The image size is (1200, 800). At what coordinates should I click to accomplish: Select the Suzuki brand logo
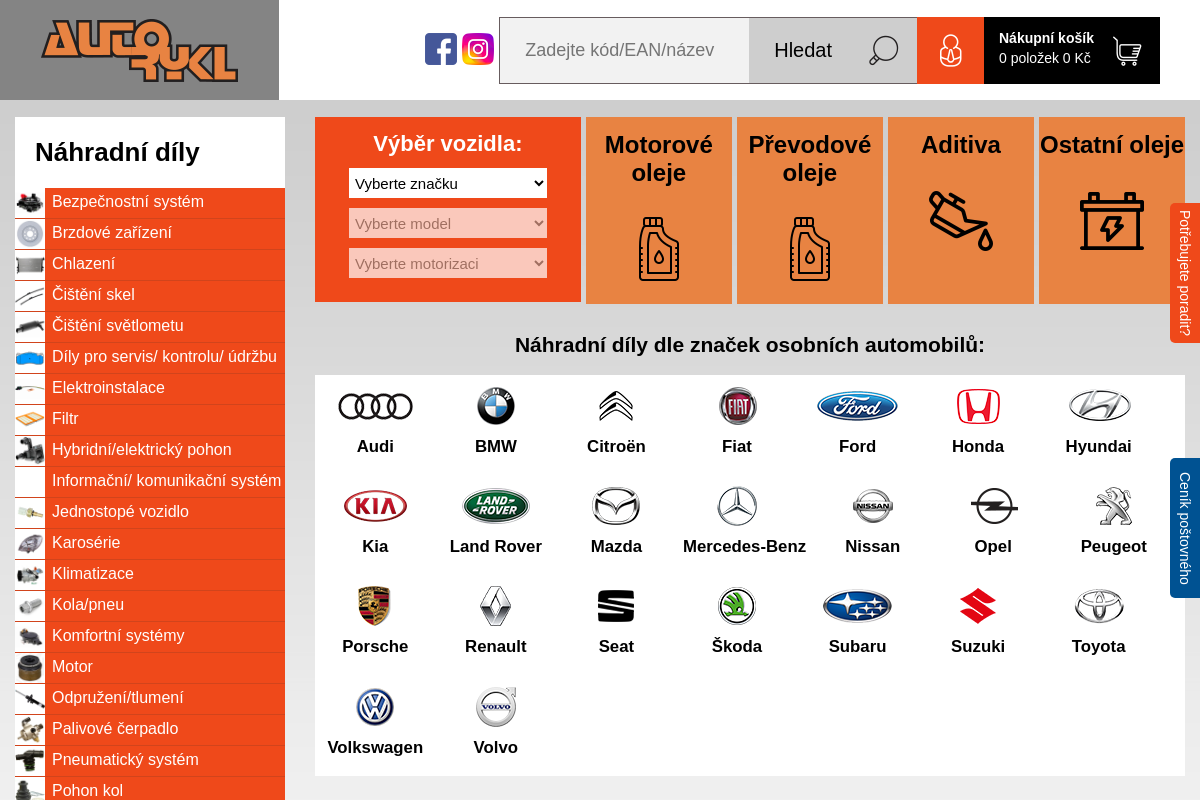978,606
